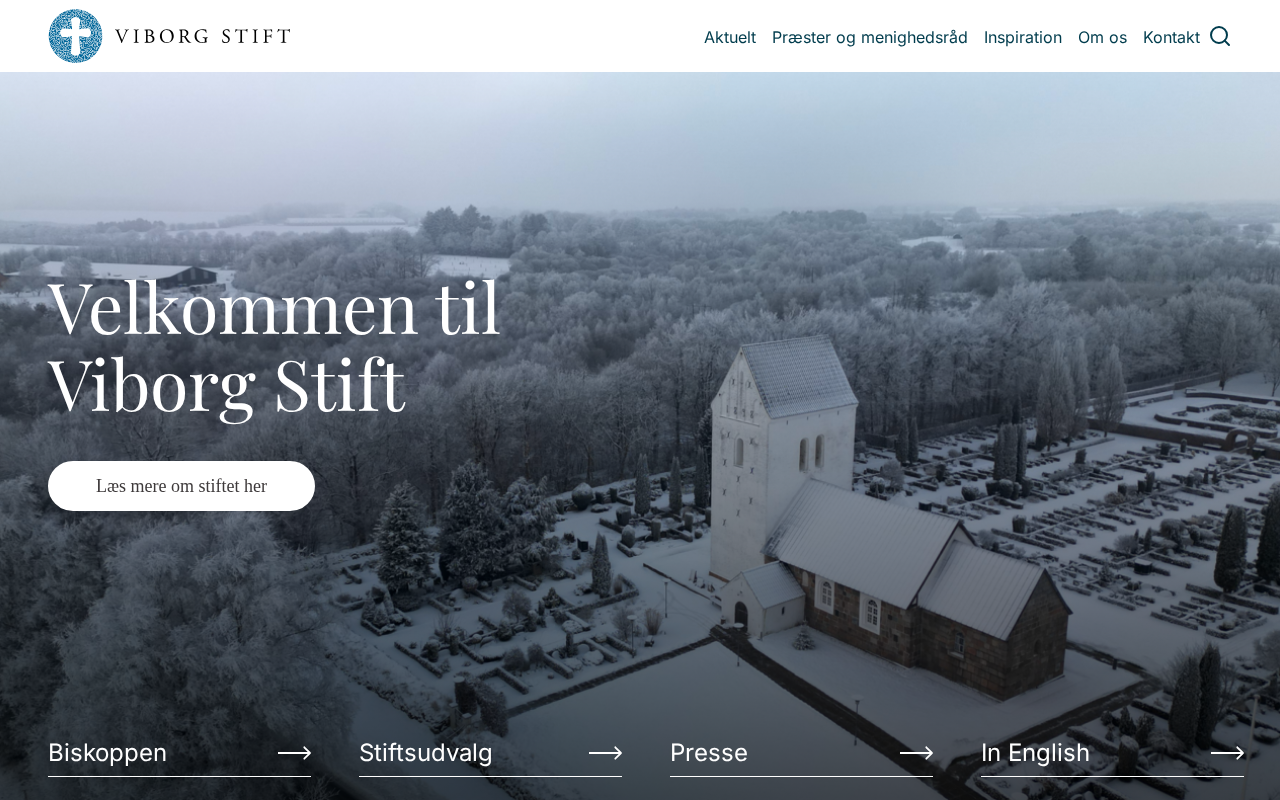1280x800 pixels.
Task: Click the arrow icon beside In English
Action: coord(1228,753)
